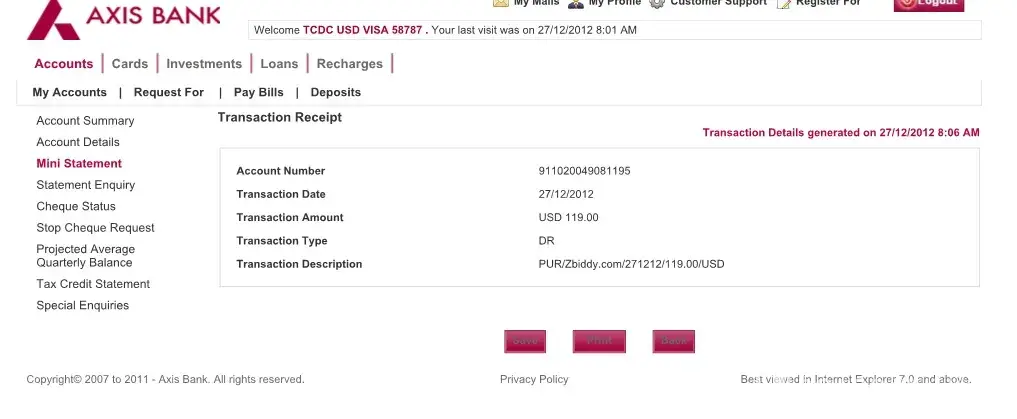Save the transaction receipt
This screenshot has height=419, width=1017.
pyautogui.click(x=525, y=341)
